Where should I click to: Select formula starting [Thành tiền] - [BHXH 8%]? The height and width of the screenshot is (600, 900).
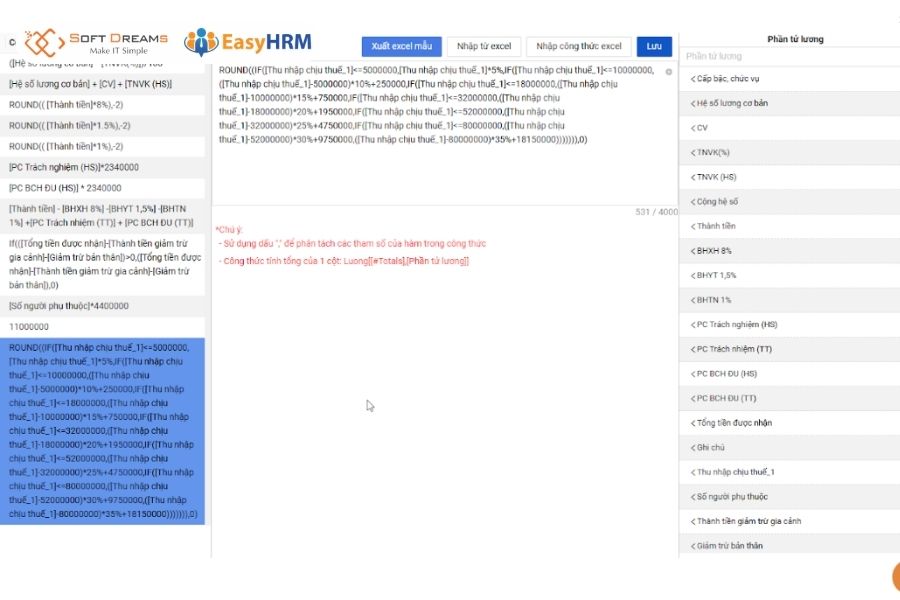pyautogui.click(x=102, y=216)
